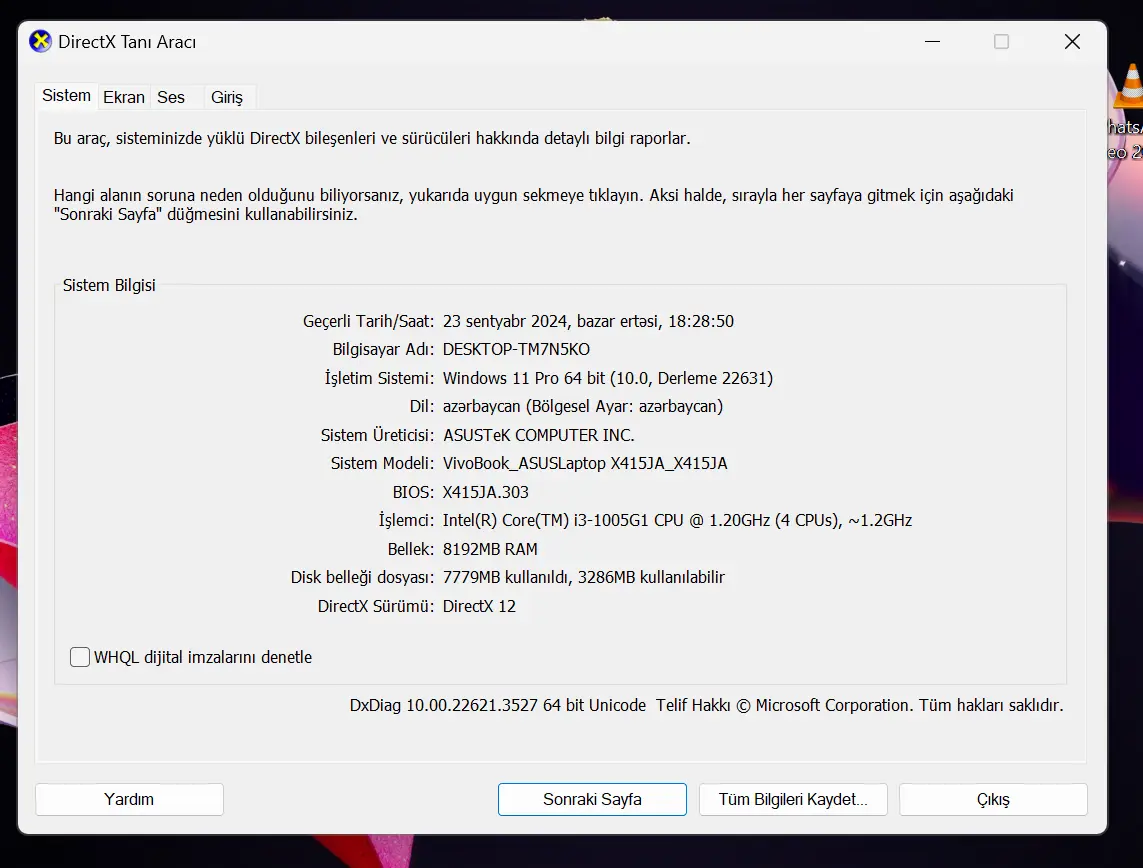Click the Yardım button
Image resolution: width=1143 pixels, height=868 pixels.
tap(129, 799)
